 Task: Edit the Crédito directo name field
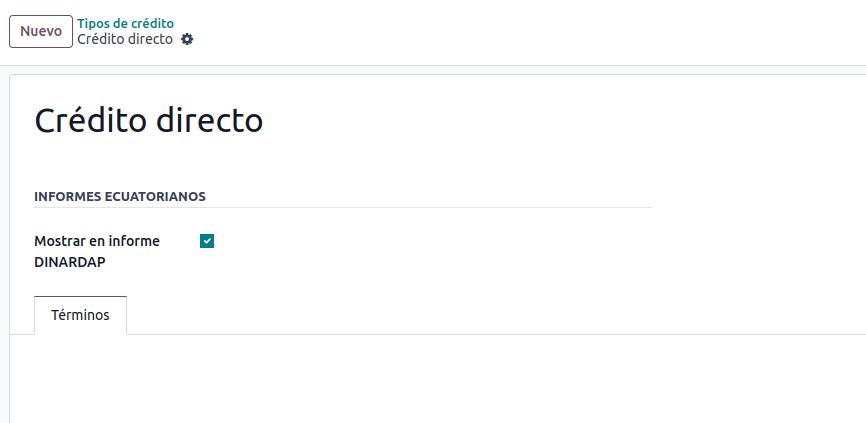(149, 120)
